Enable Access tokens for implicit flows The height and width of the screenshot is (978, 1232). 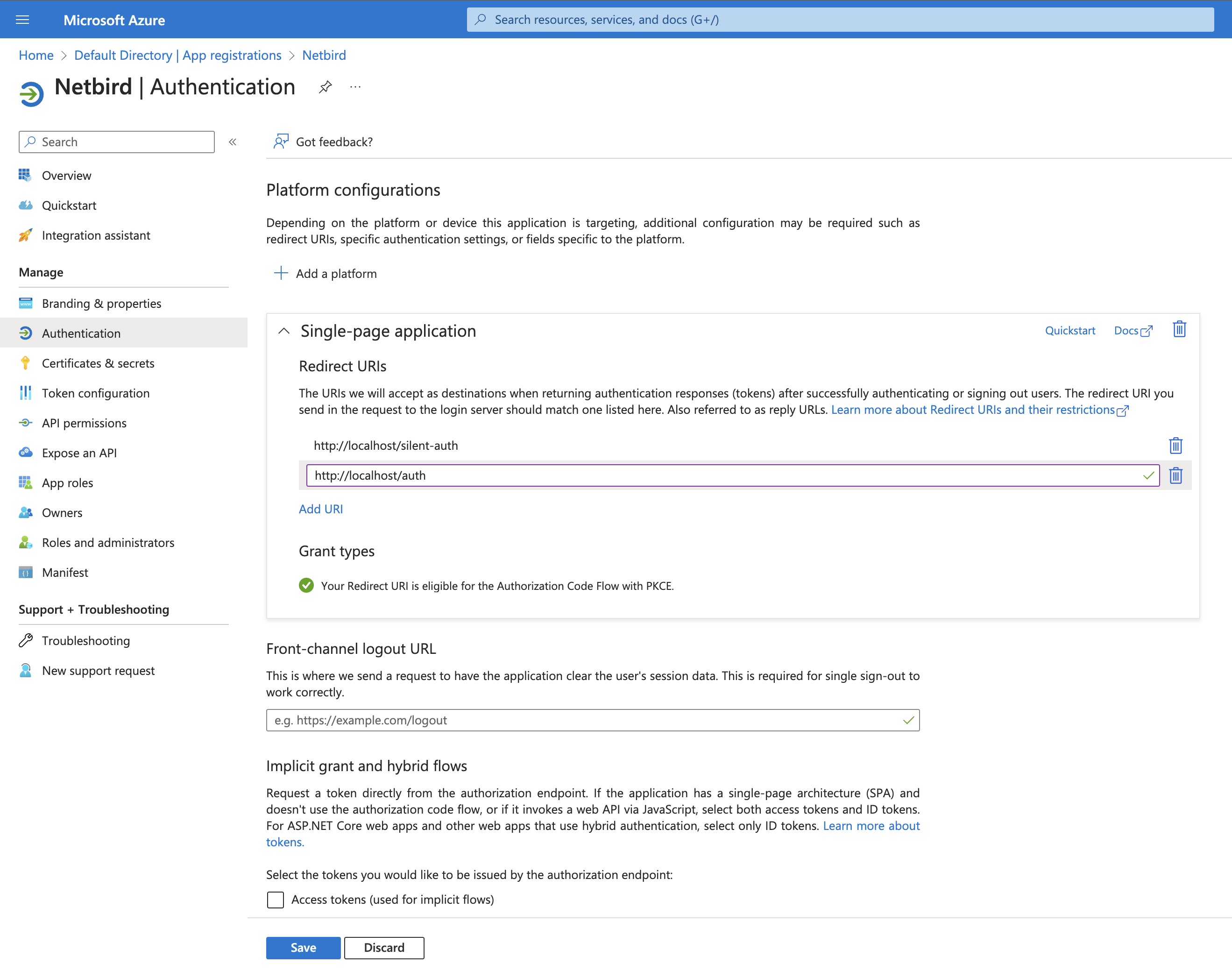point(276,899)
